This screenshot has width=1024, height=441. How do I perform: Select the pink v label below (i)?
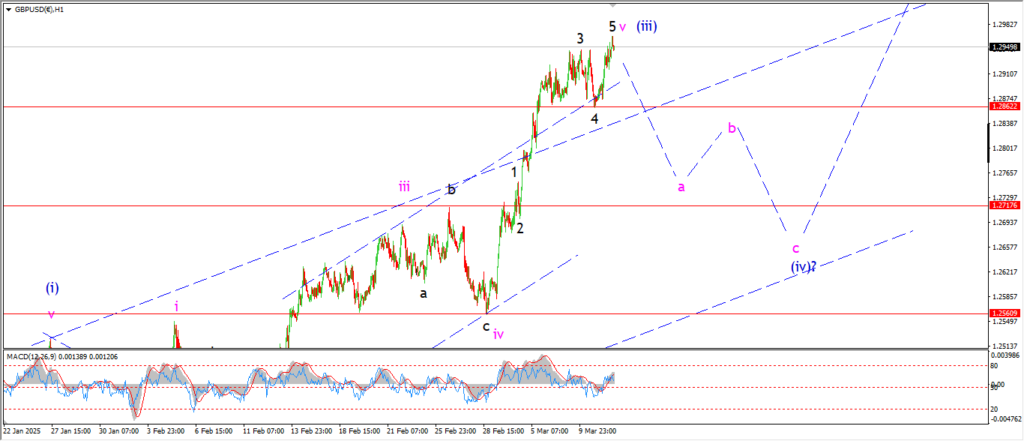[51, 314]
